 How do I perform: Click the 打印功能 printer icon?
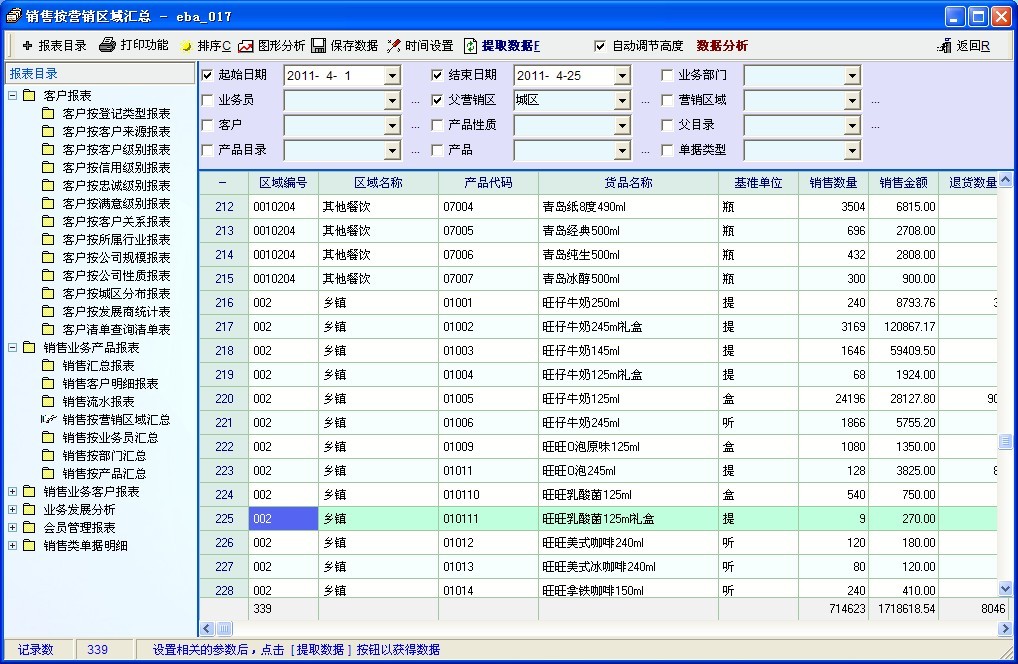107,45
